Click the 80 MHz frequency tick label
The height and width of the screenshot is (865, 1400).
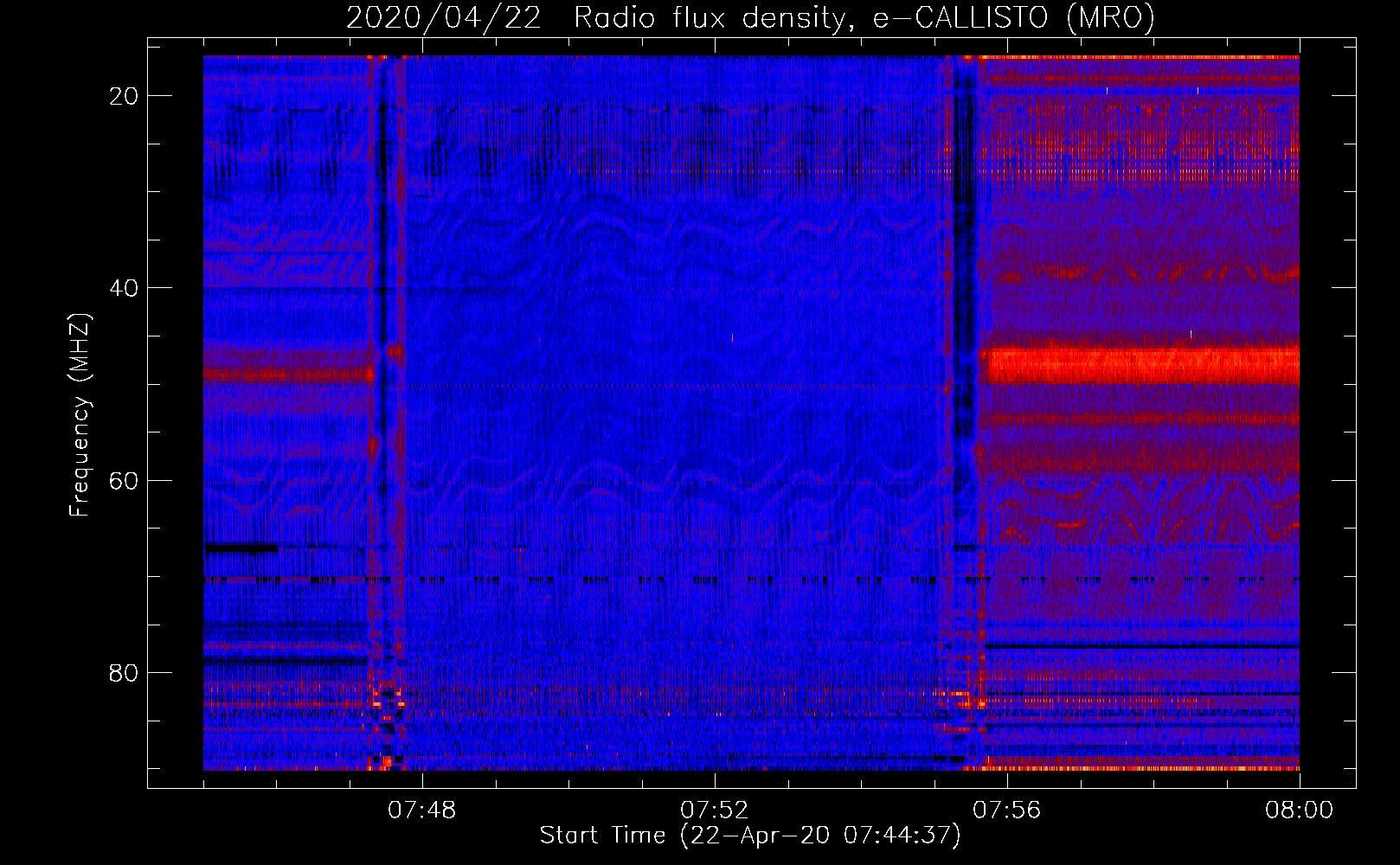[x=125, y=673]
